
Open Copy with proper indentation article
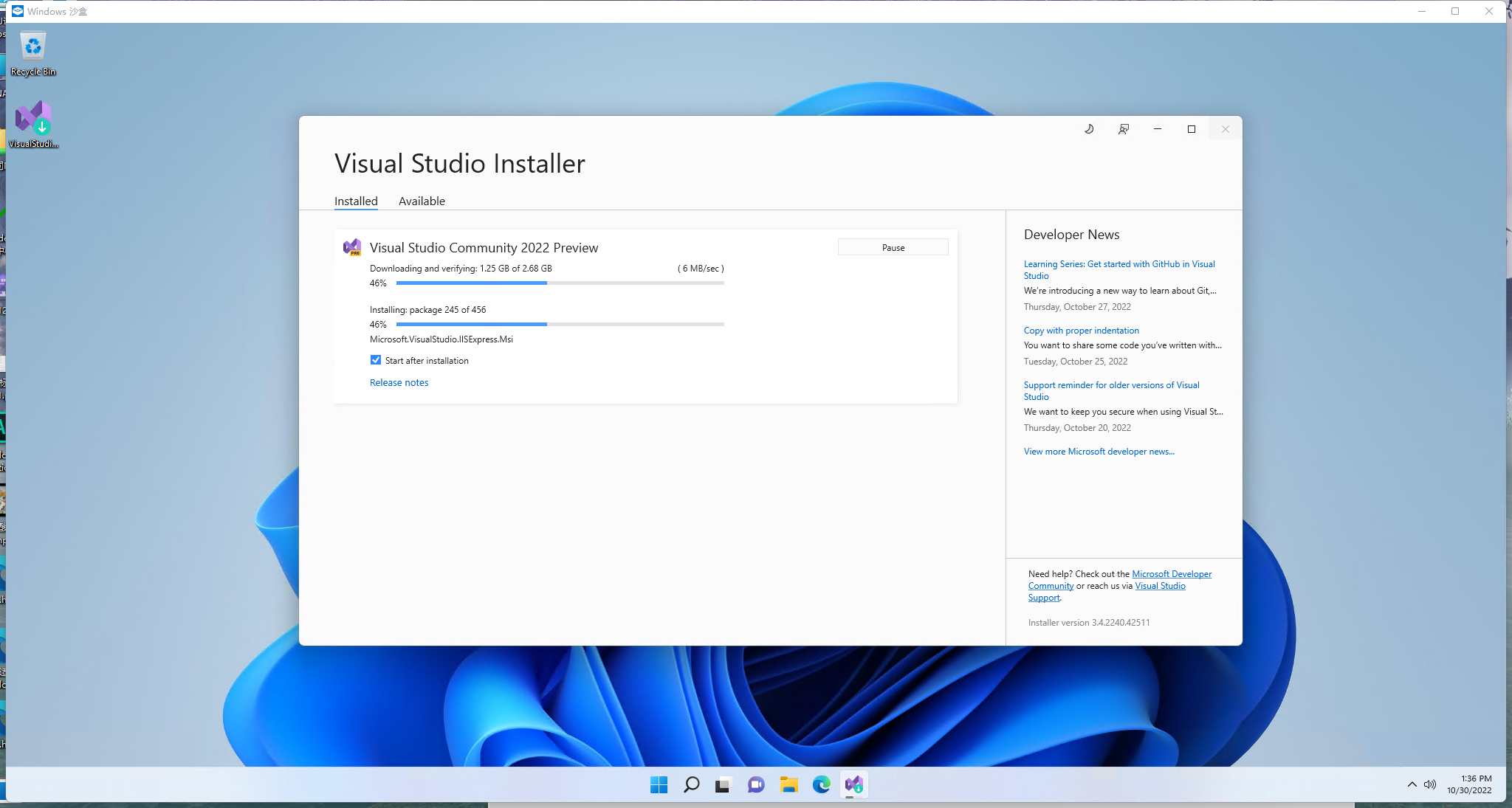coord(1081,331)
